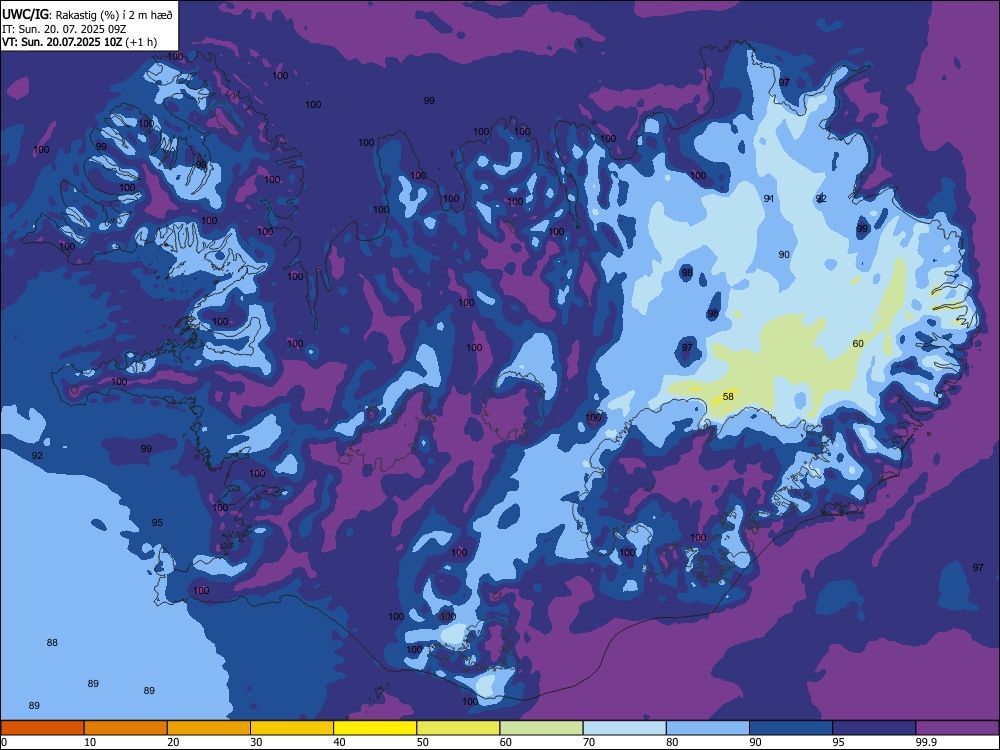Screen dimensions: 1000x750
Task: Select the '60' value in the yellow-green map area
Action: click(x=858, y=344)
